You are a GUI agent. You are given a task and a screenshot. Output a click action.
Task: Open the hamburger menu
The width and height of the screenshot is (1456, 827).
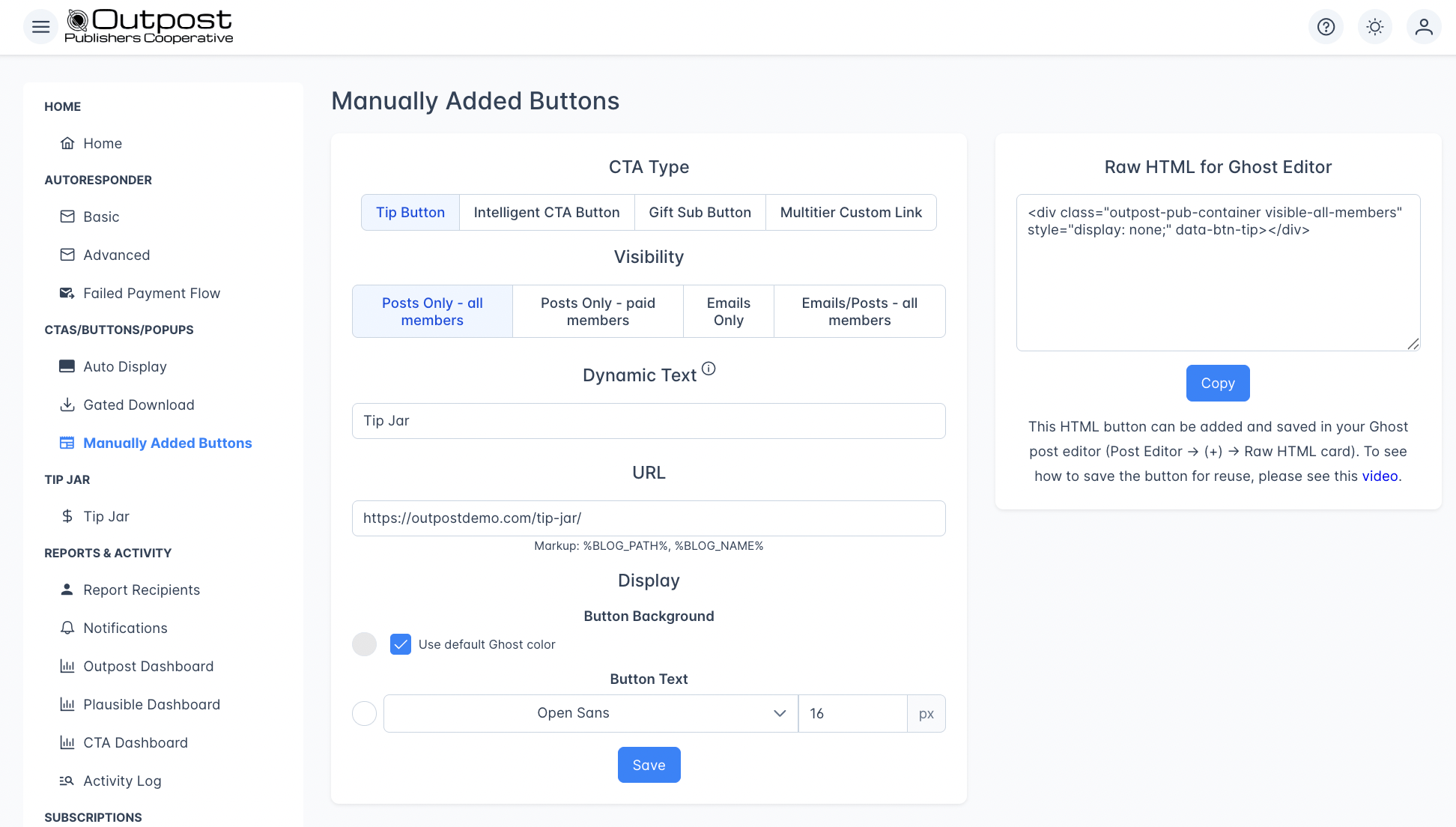(x=41, y=27)
